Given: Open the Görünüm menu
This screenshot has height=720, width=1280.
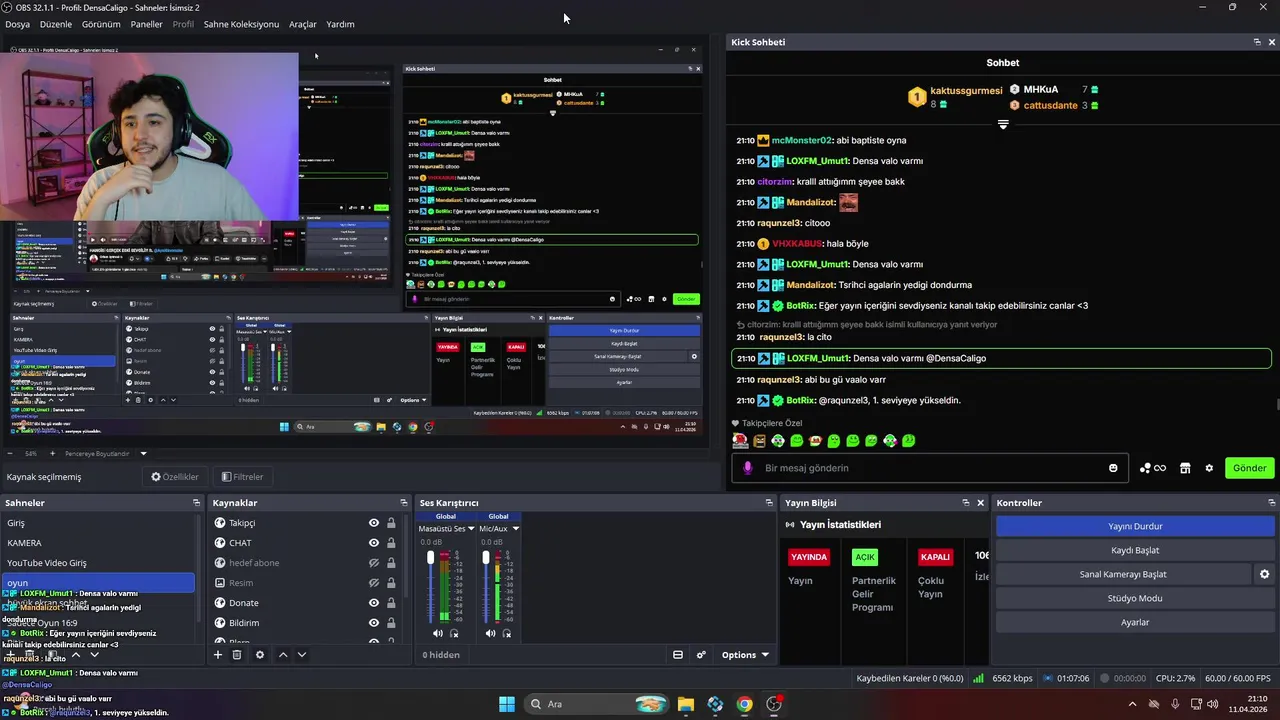Looking at the screenshot, I should [101, 24].
